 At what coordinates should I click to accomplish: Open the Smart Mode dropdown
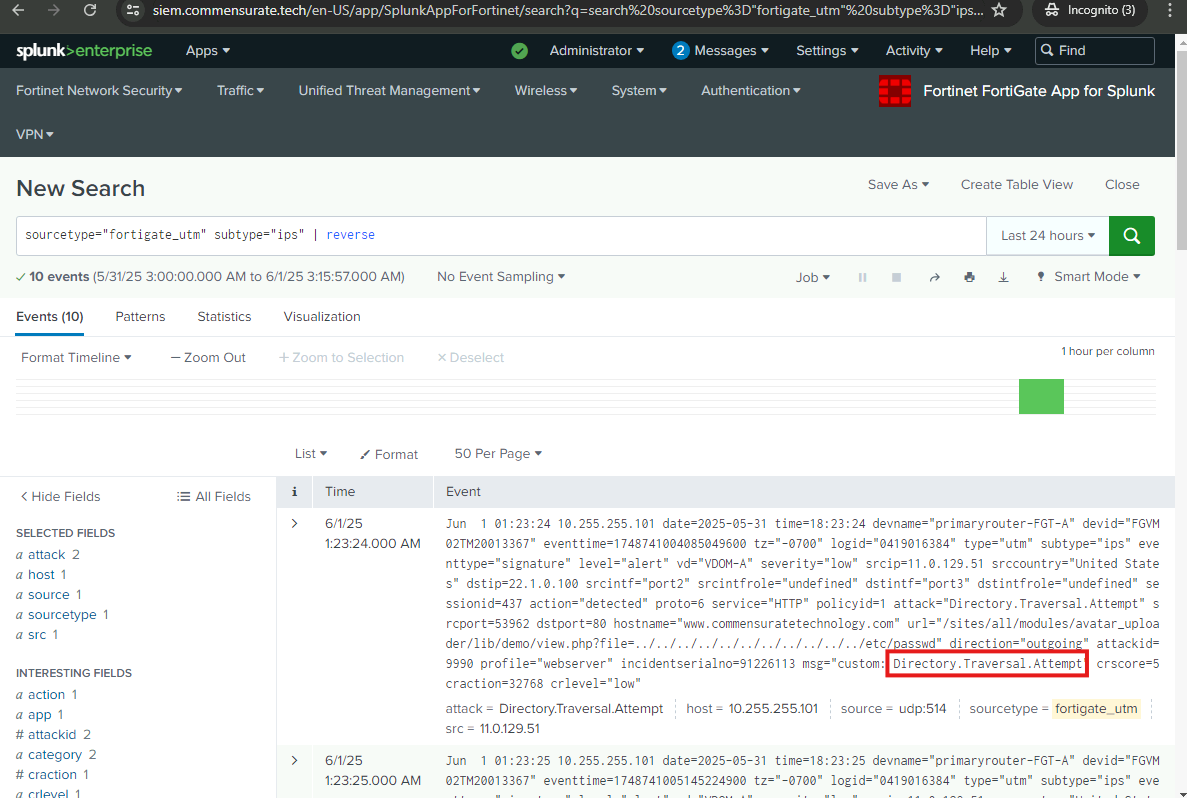coord(1089,277)
